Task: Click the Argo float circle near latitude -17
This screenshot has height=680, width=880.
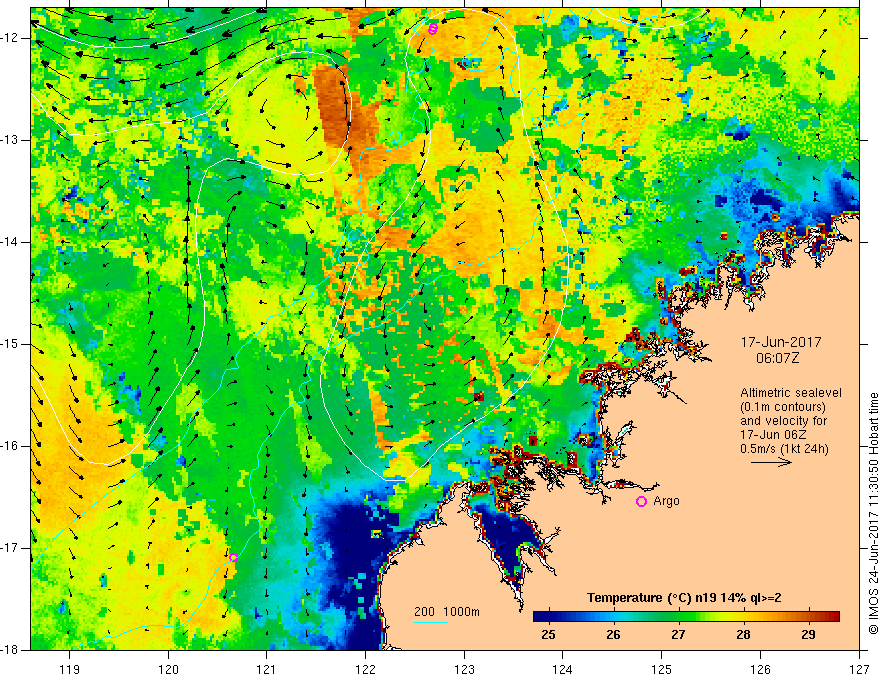Action: (x=233, y=557)
